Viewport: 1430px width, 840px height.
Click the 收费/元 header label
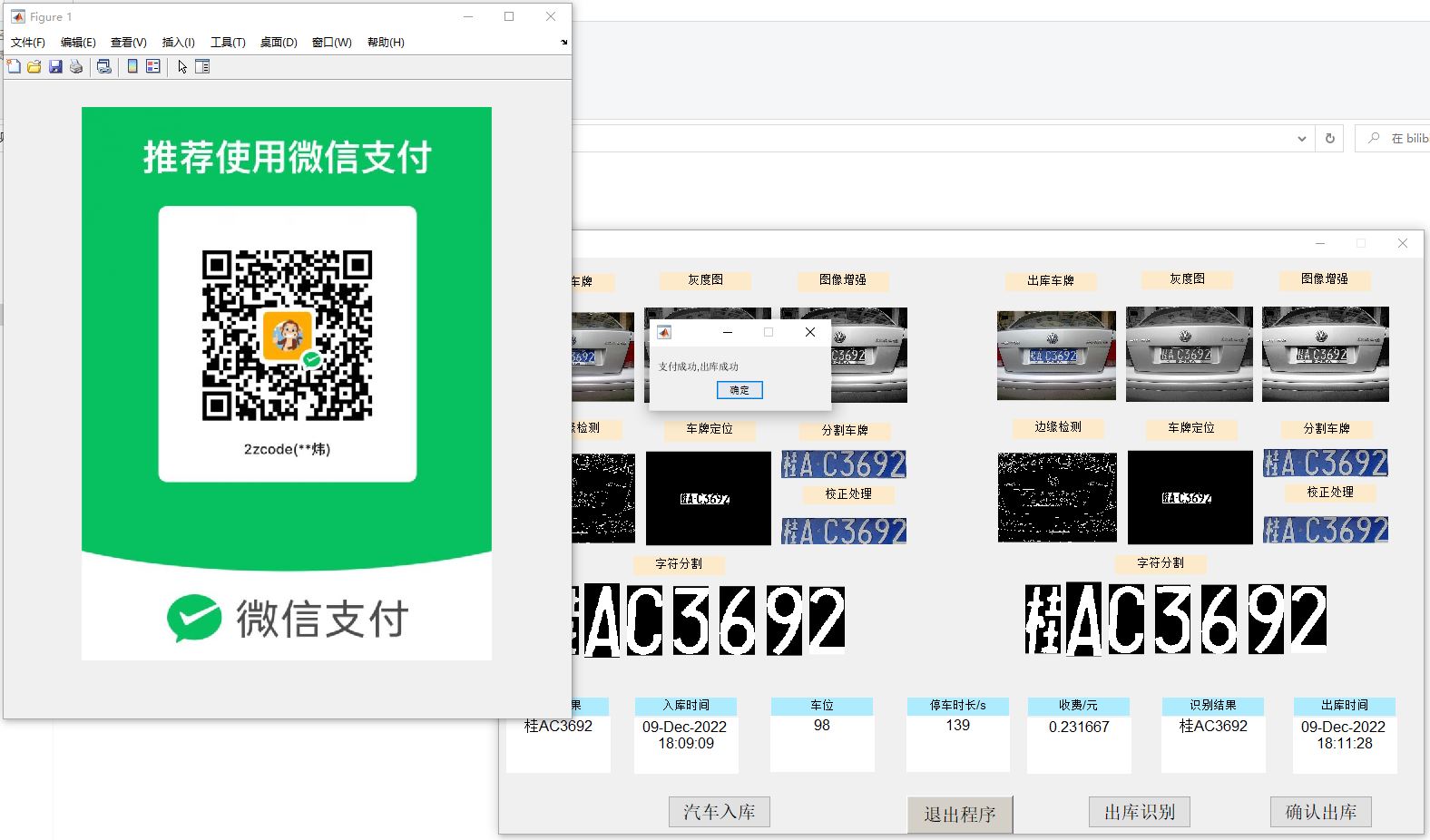click(1078, 706)
